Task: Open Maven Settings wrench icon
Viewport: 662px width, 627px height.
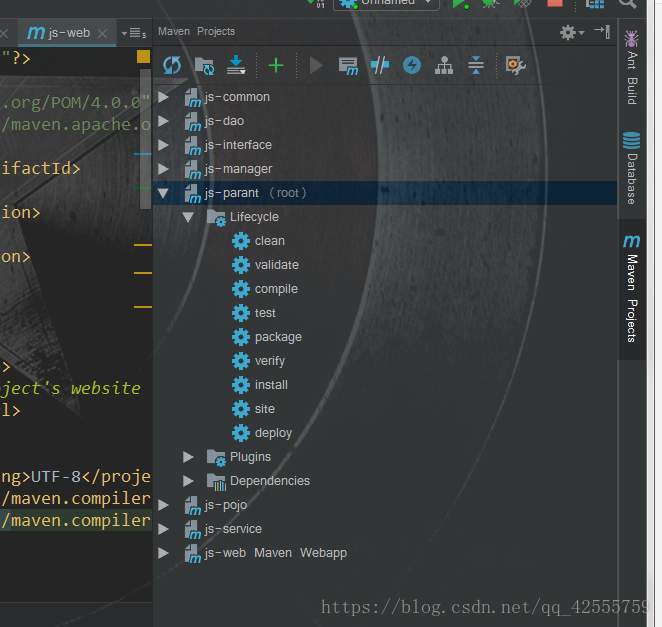Action: click(515, 66)
